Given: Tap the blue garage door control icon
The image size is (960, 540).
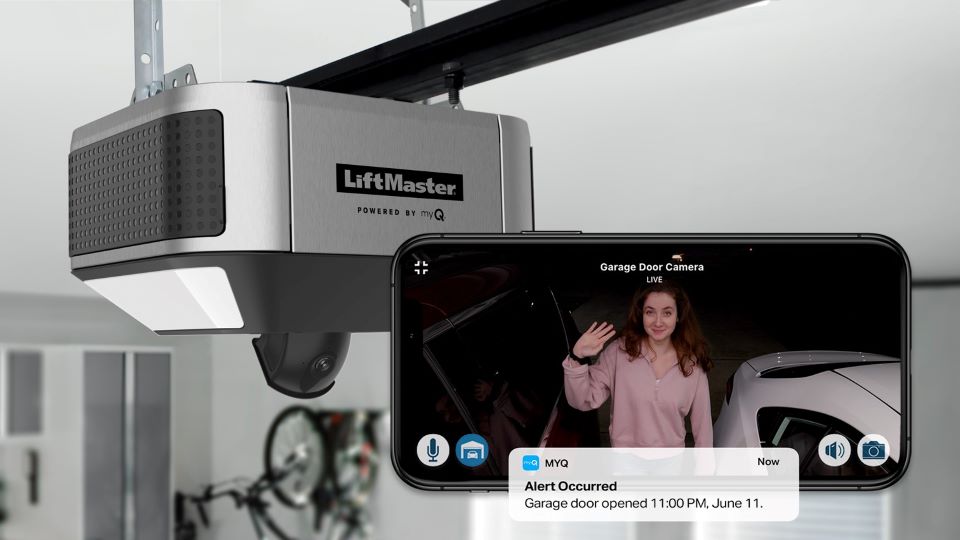Looking at the screenshot, I should point(472,450).
